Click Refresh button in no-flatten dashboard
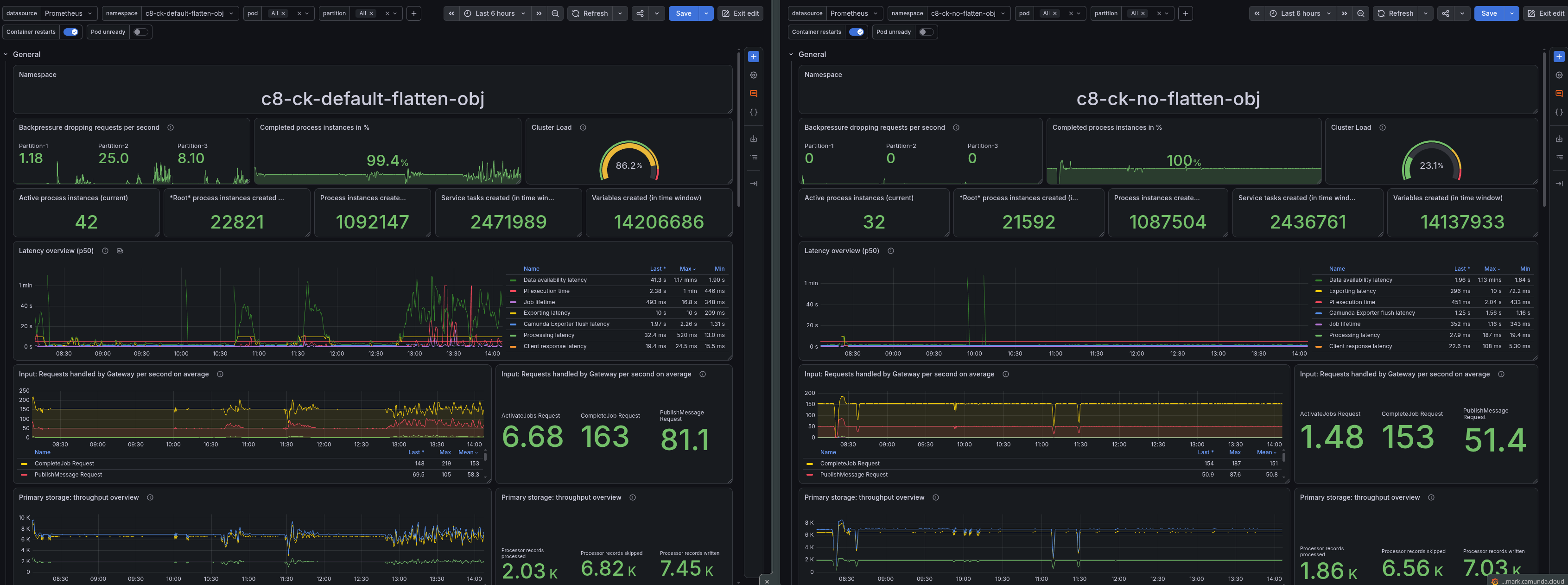Viewport: 1568px width, 585px height. point(1395,13)
